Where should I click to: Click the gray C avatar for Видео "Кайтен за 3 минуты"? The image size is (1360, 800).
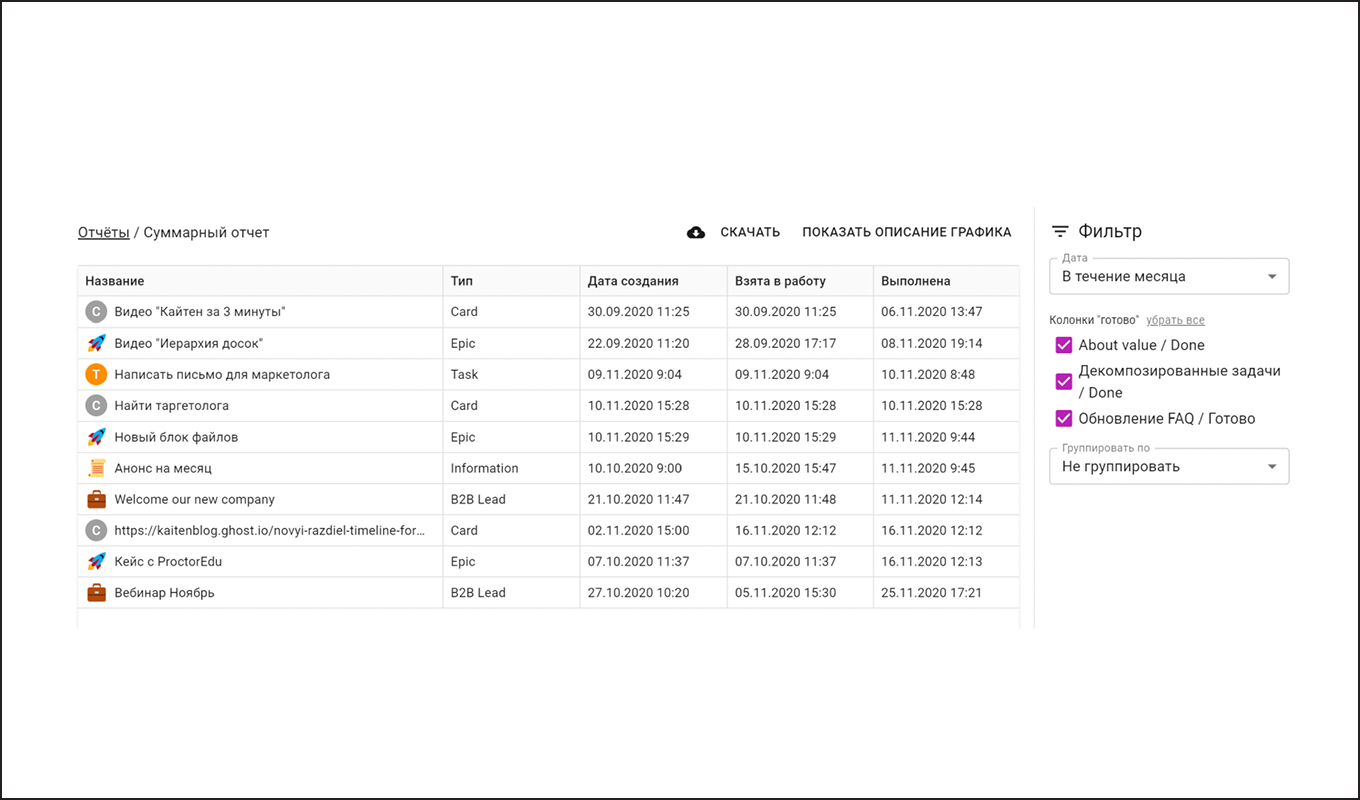(x=96, y=312)
